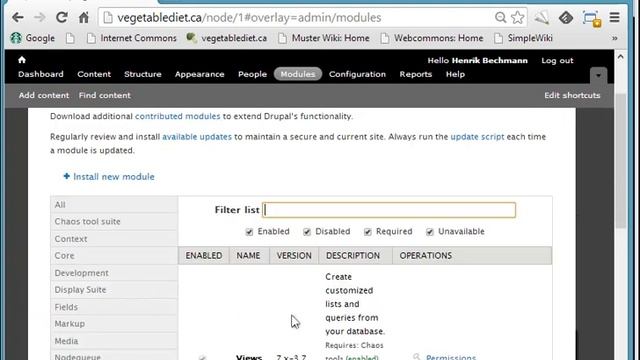Image resolution: width=640 pixels, height=360 pixels.
Task: Open the Muster Wiki: Home bookmark
Action: click(x=324, y=38)
